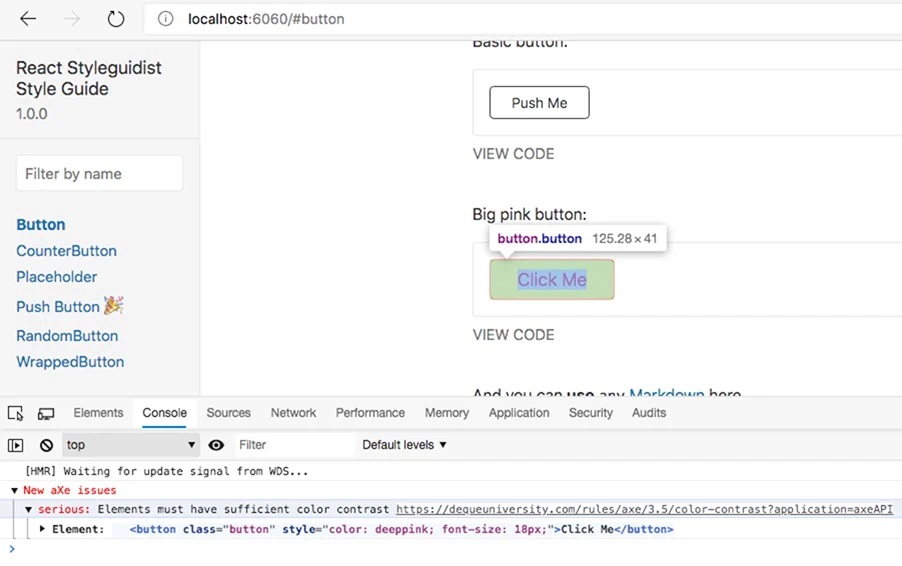Open the Memory tab
Viewport: 902px width, 566px height.
[x=447, y=412]
